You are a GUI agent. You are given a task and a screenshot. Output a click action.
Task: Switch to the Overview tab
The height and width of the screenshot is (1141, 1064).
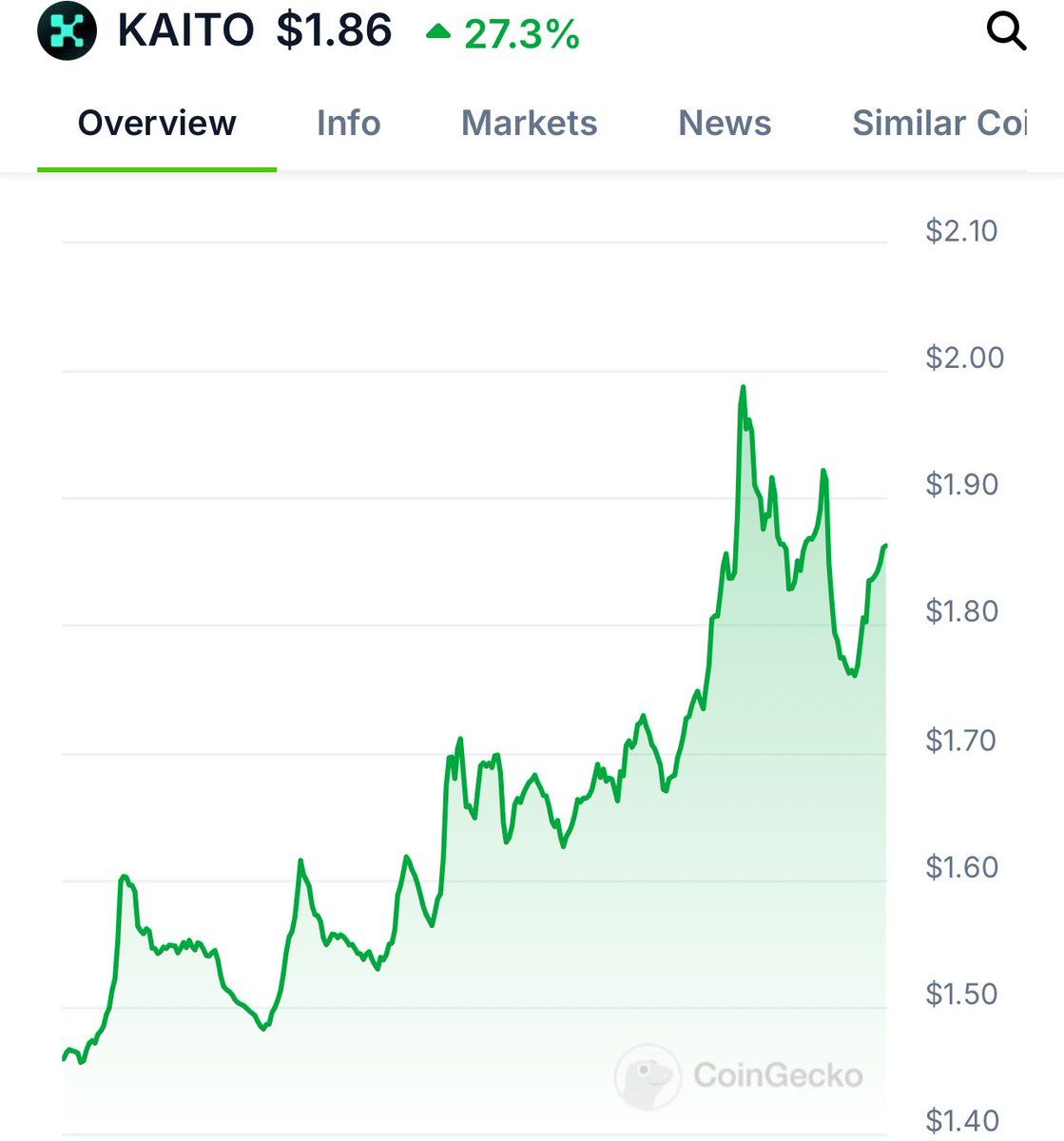coord(157,123)
